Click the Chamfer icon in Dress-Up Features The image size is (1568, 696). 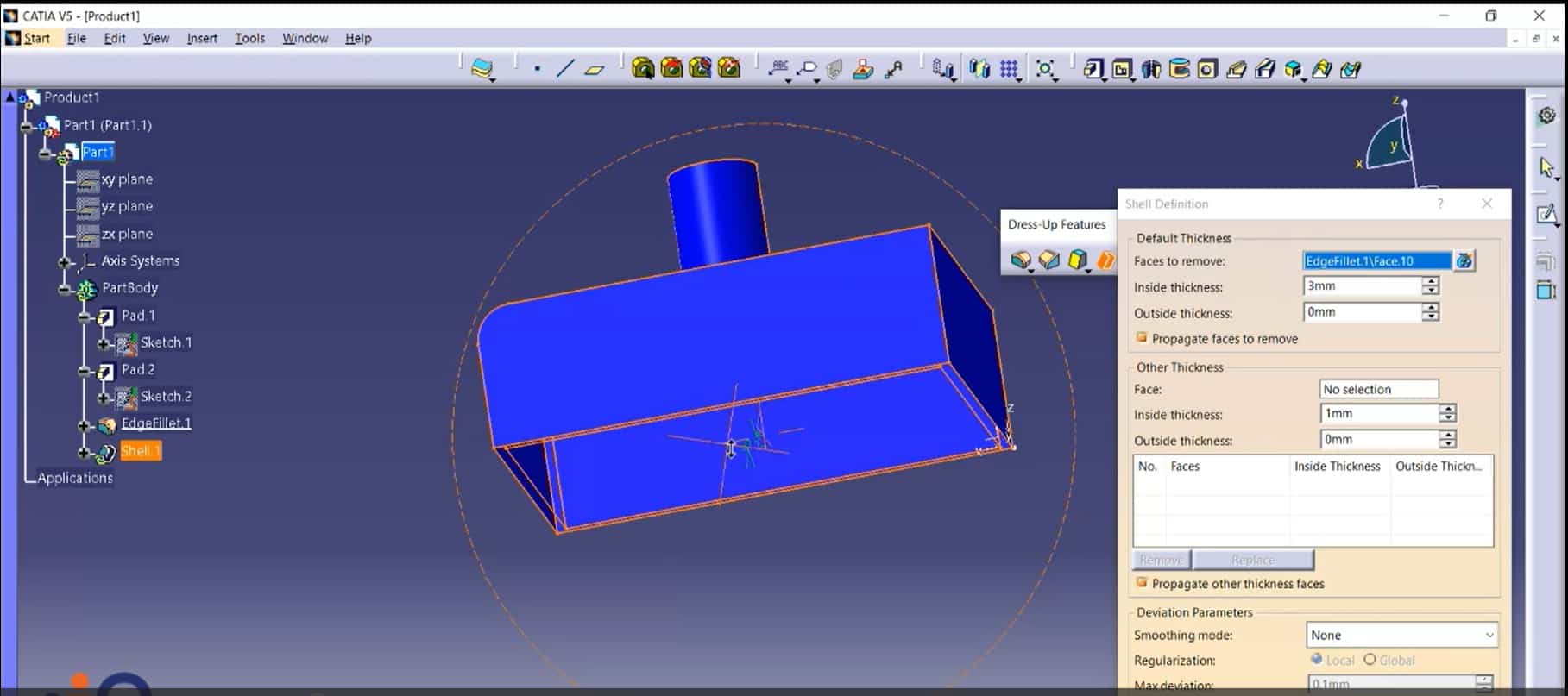(1049, 260)
